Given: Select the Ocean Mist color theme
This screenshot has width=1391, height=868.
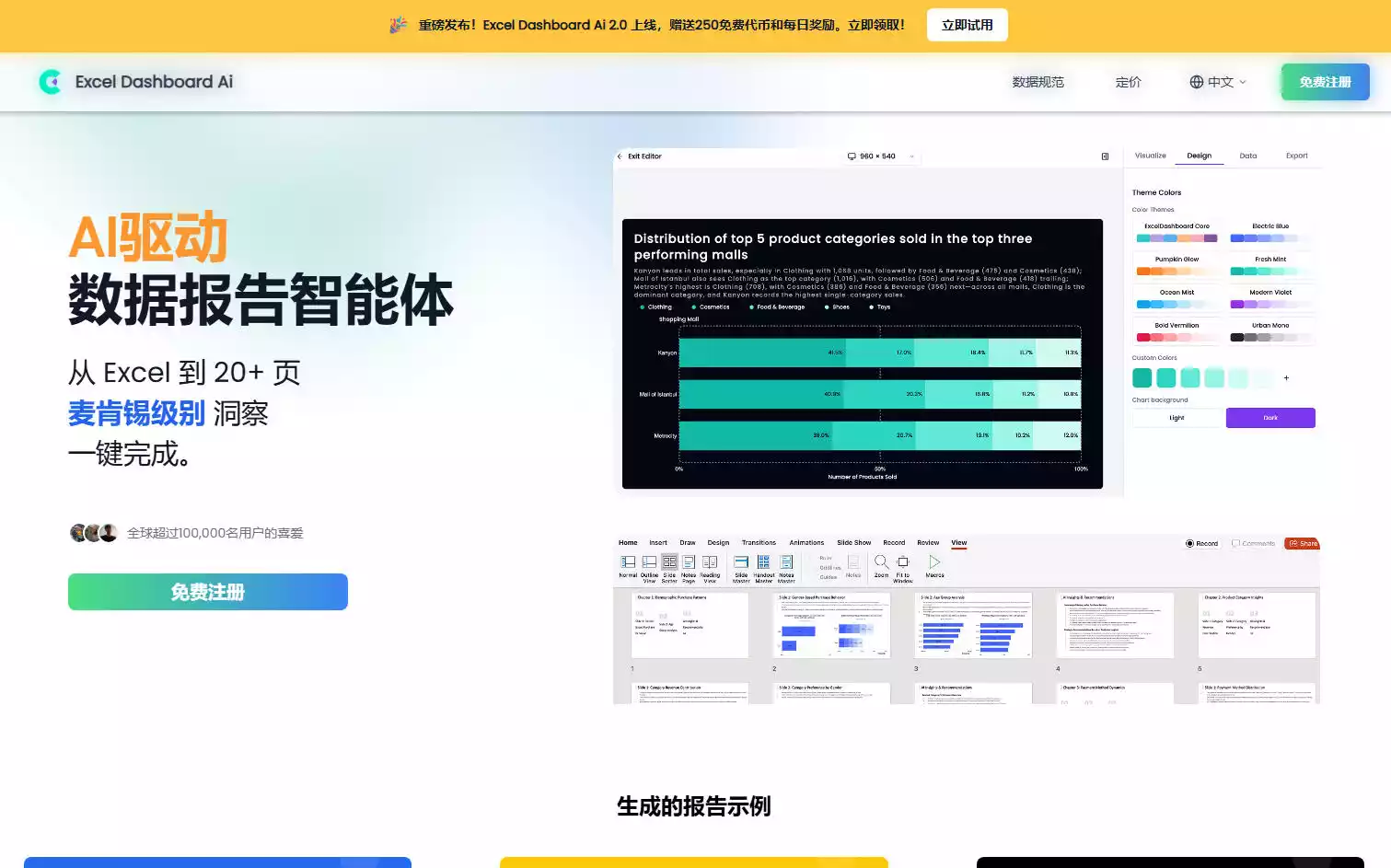Looking at the screenshot, I should [x=1177, y=298].
